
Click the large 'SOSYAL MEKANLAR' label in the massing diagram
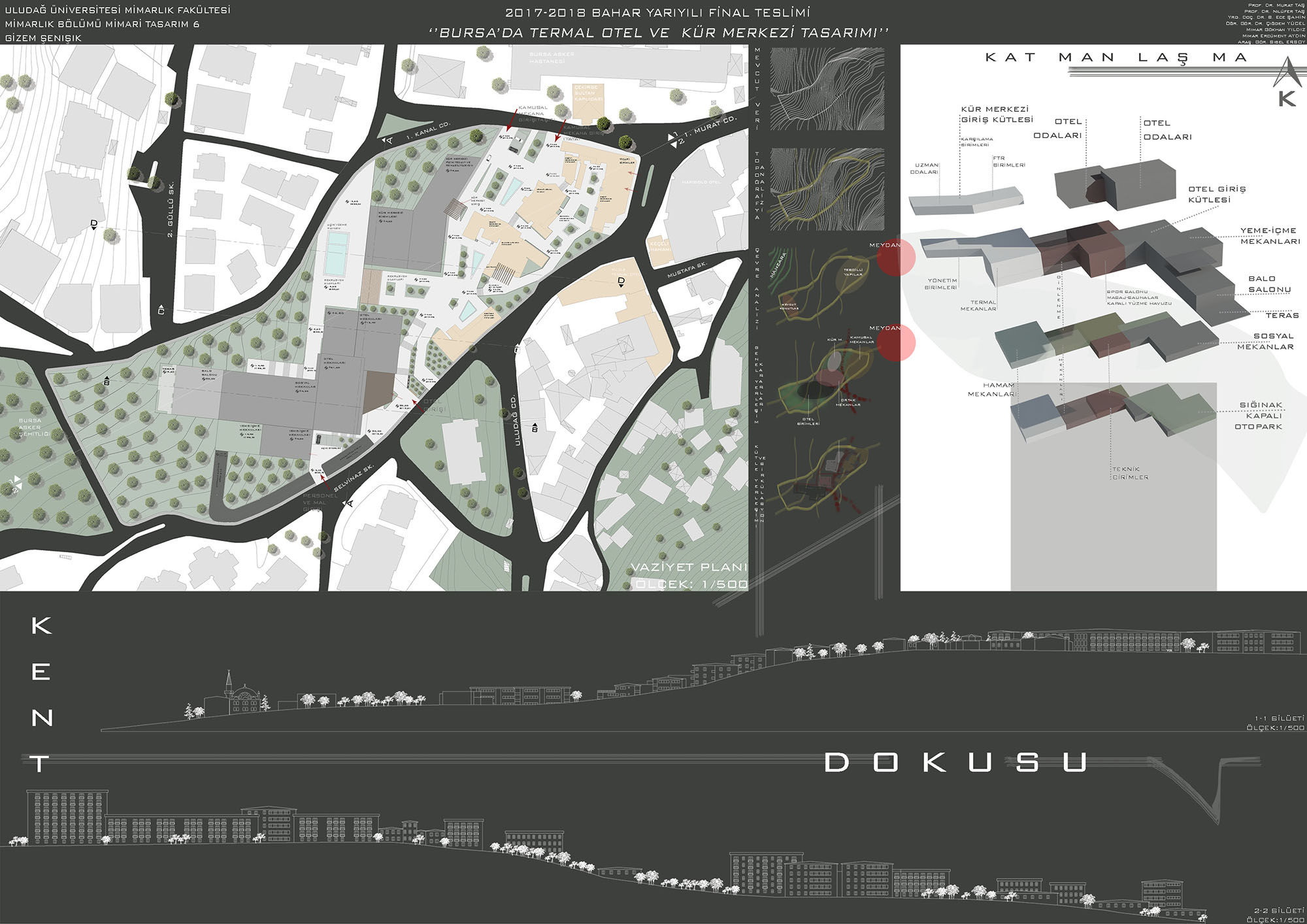1265,342
